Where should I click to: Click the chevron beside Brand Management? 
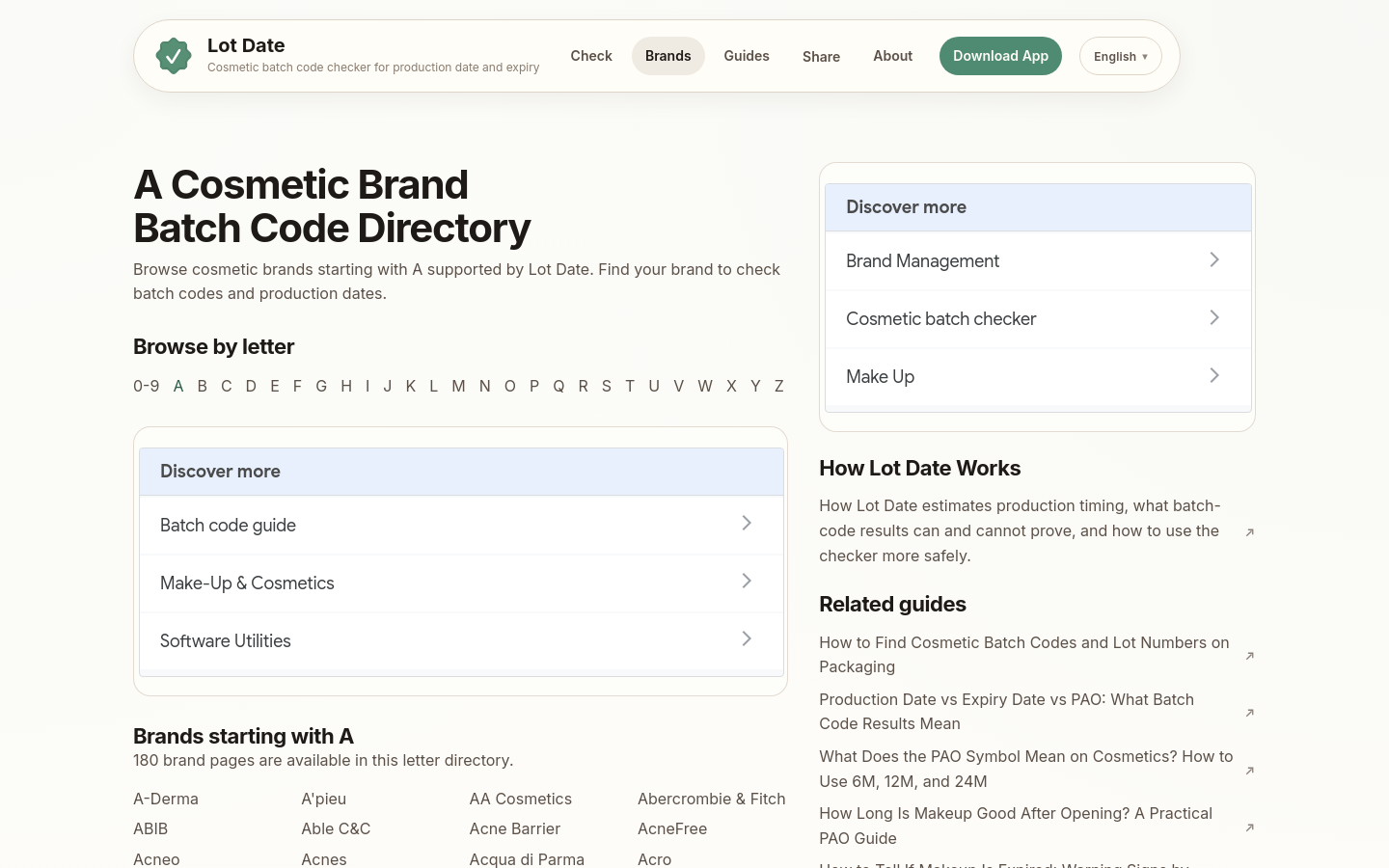[x=1214, y=260]
